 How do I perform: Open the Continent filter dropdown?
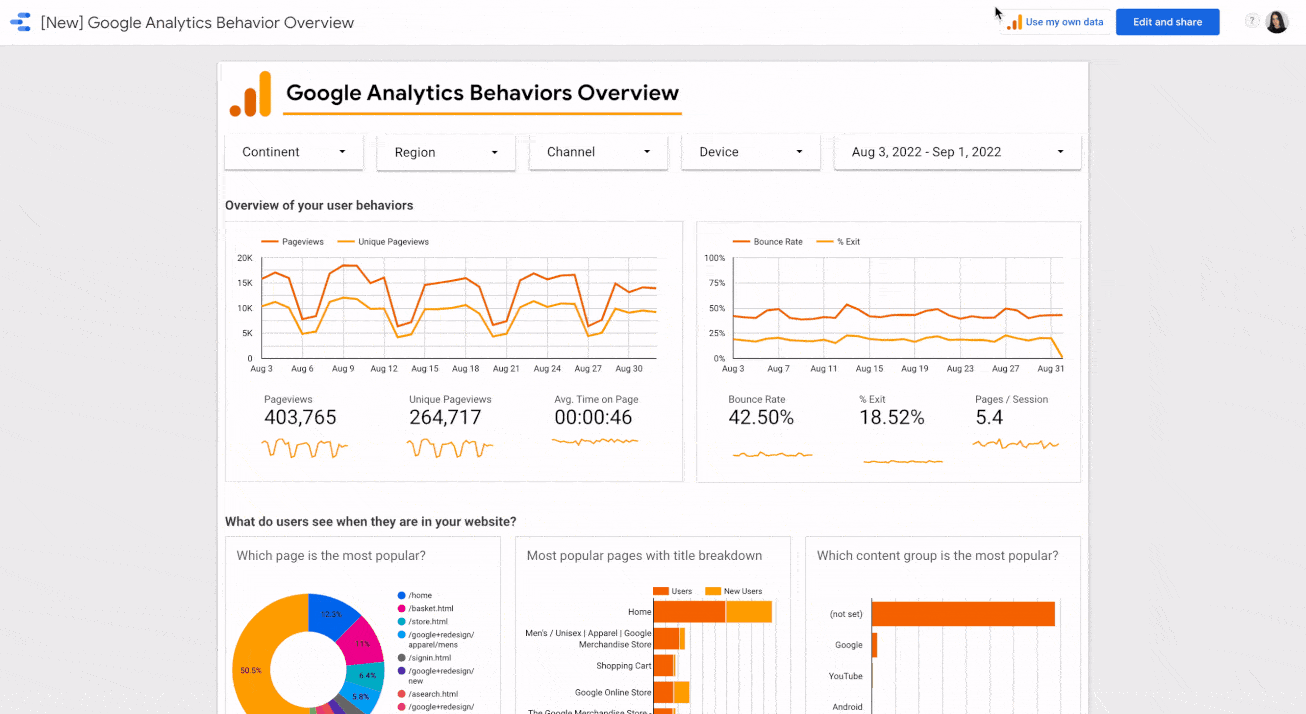click(293, 152)
